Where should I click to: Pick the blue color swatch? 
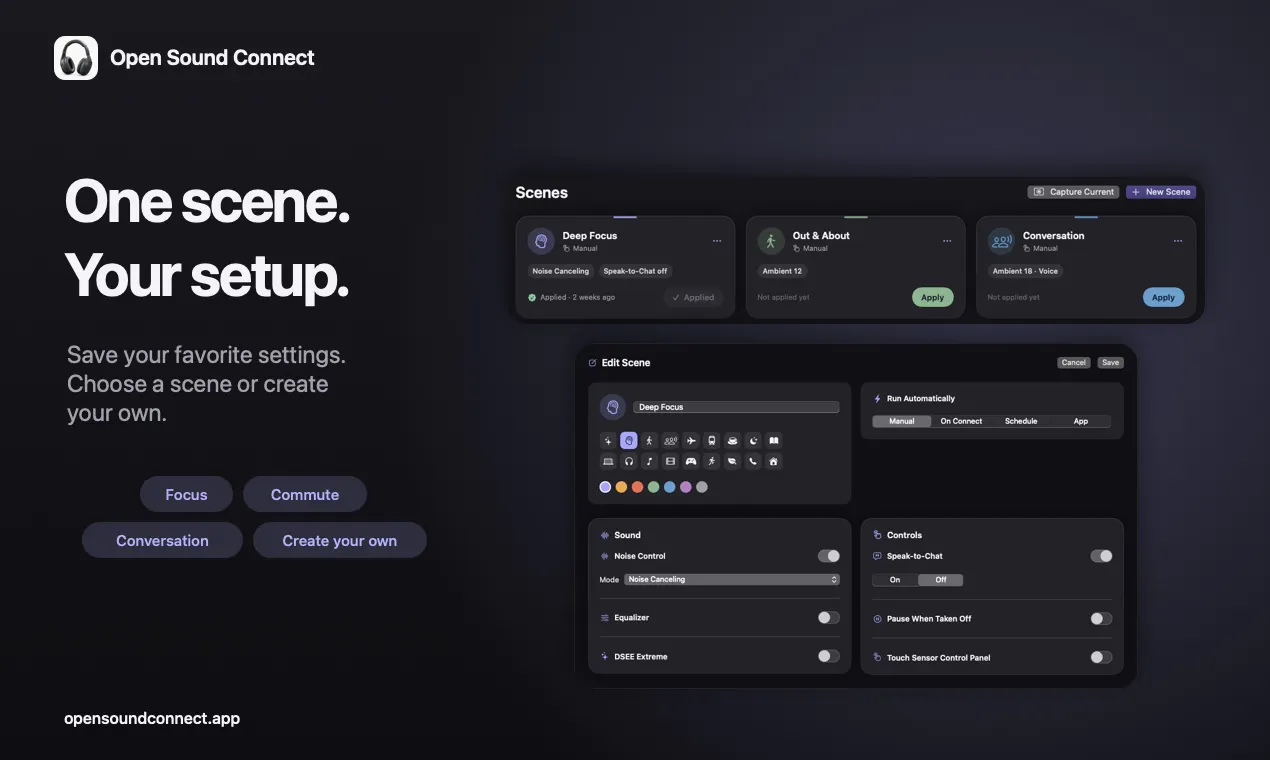tap(669, 487)
